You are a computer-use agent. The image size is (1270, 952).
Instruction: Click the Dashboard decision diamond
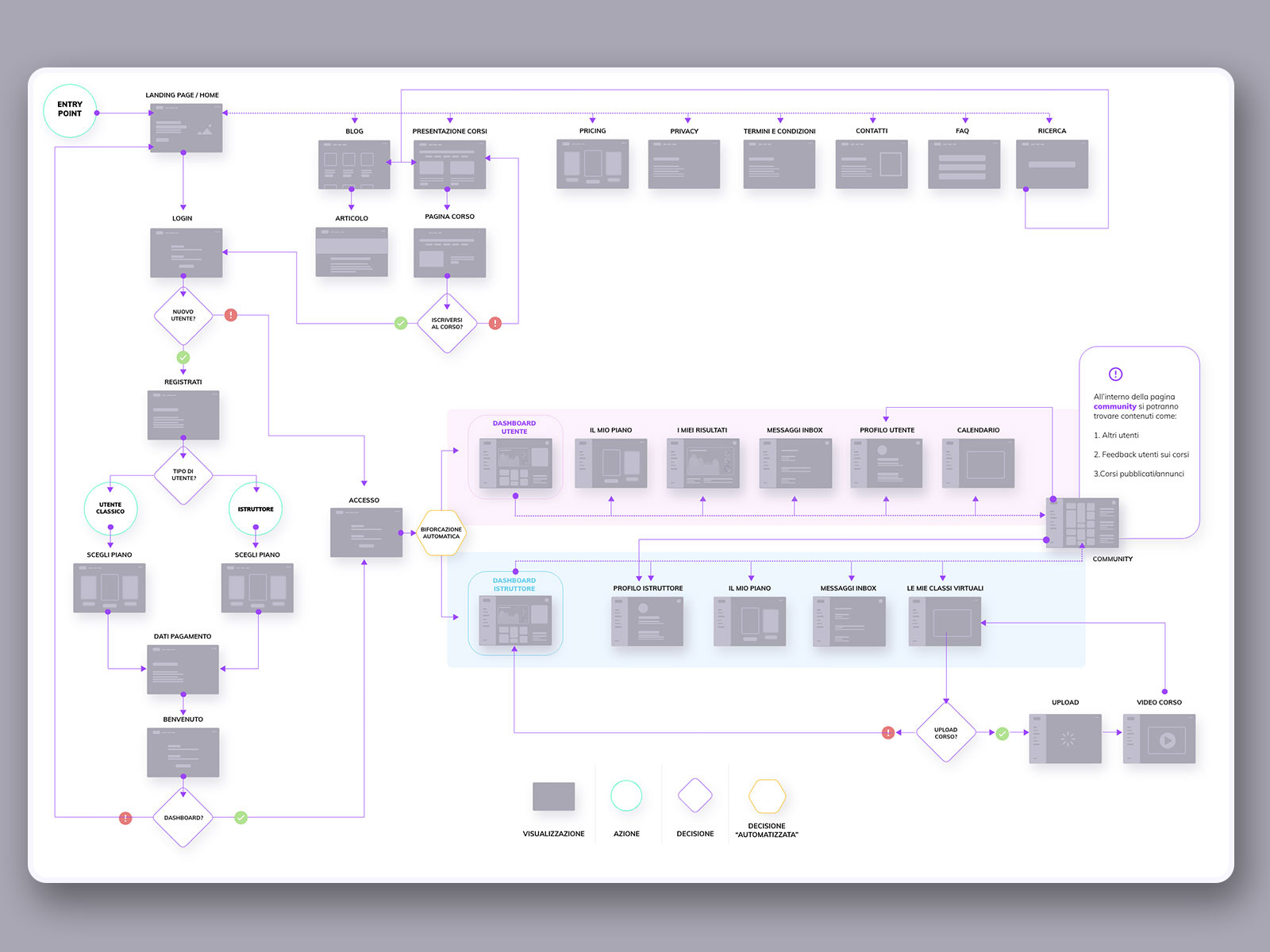tap(183, 817)
